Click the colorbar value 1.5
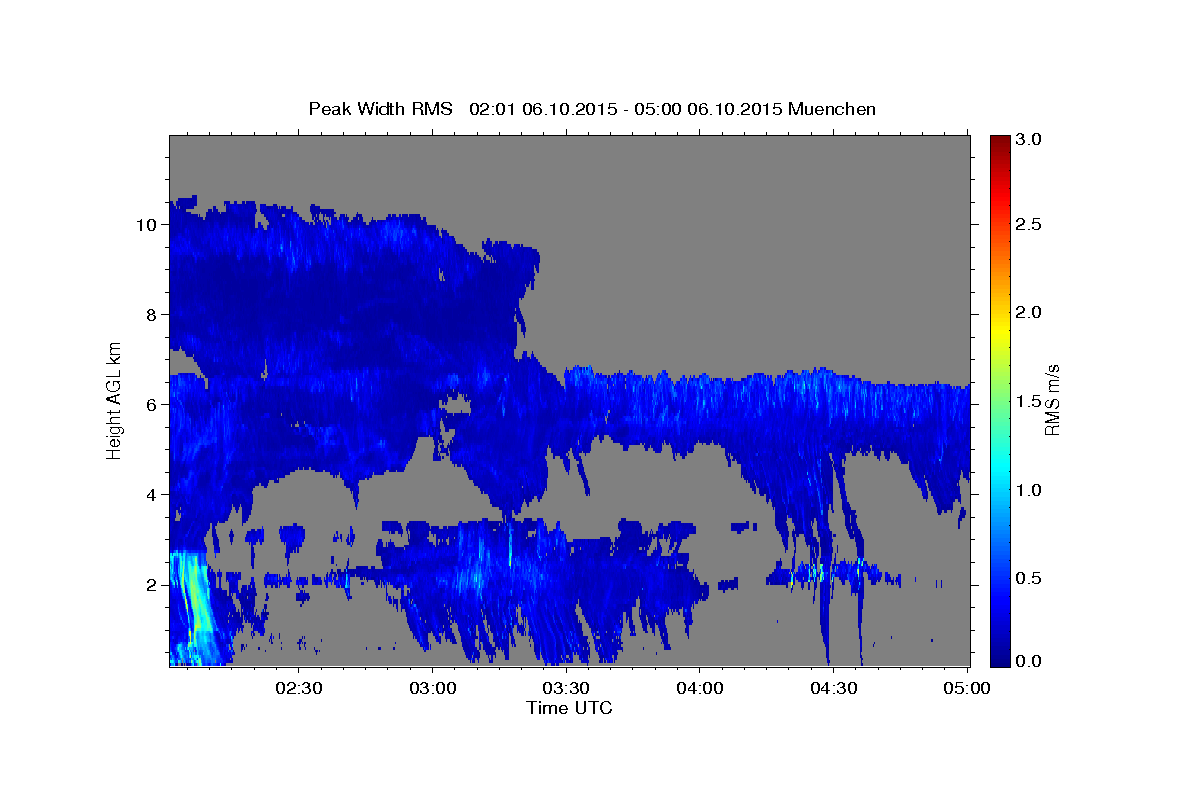Viewport: 1200px width, 800px height. [1030, 402]
